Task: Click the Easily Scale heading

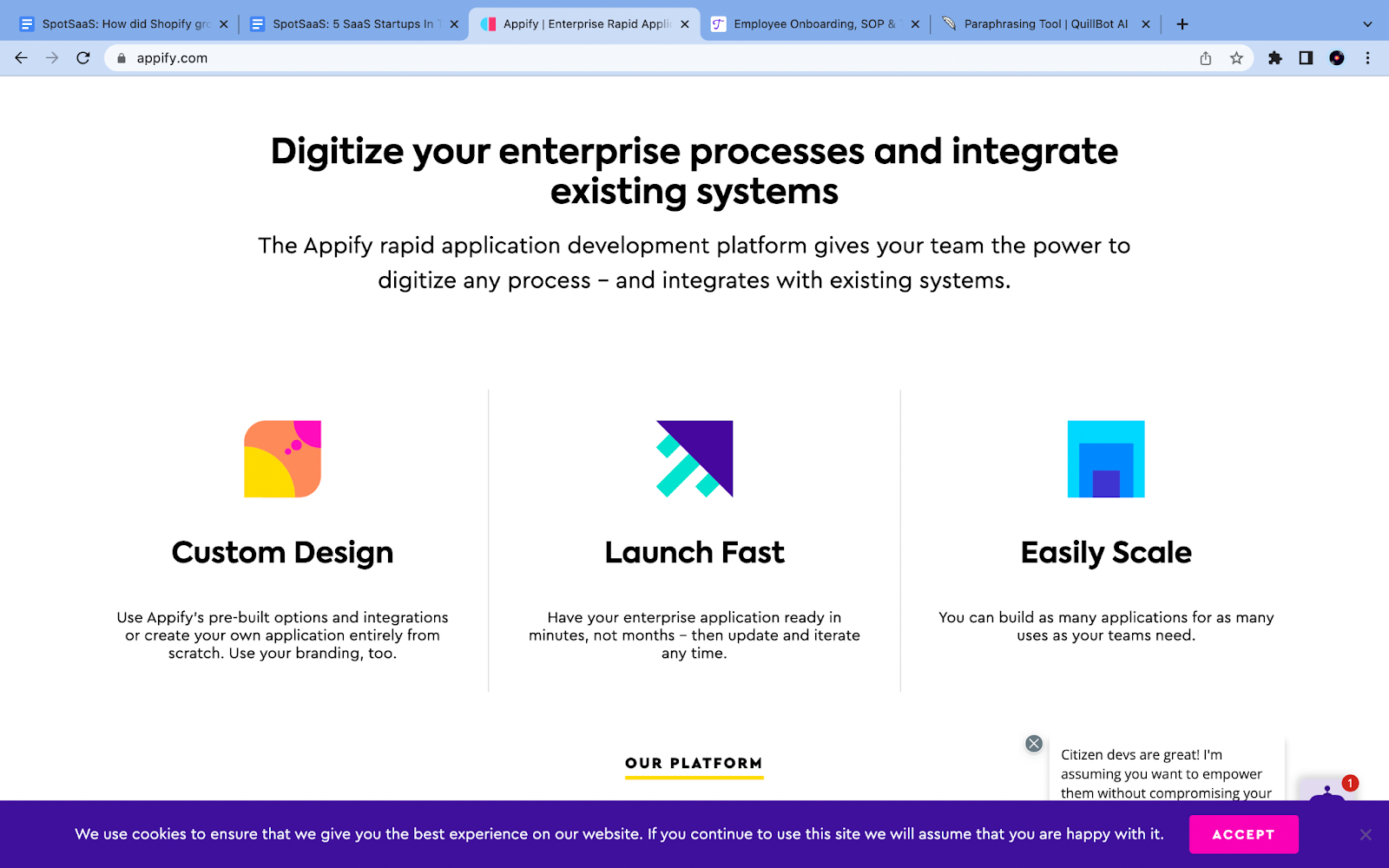Action: [x=1106, y=553]
